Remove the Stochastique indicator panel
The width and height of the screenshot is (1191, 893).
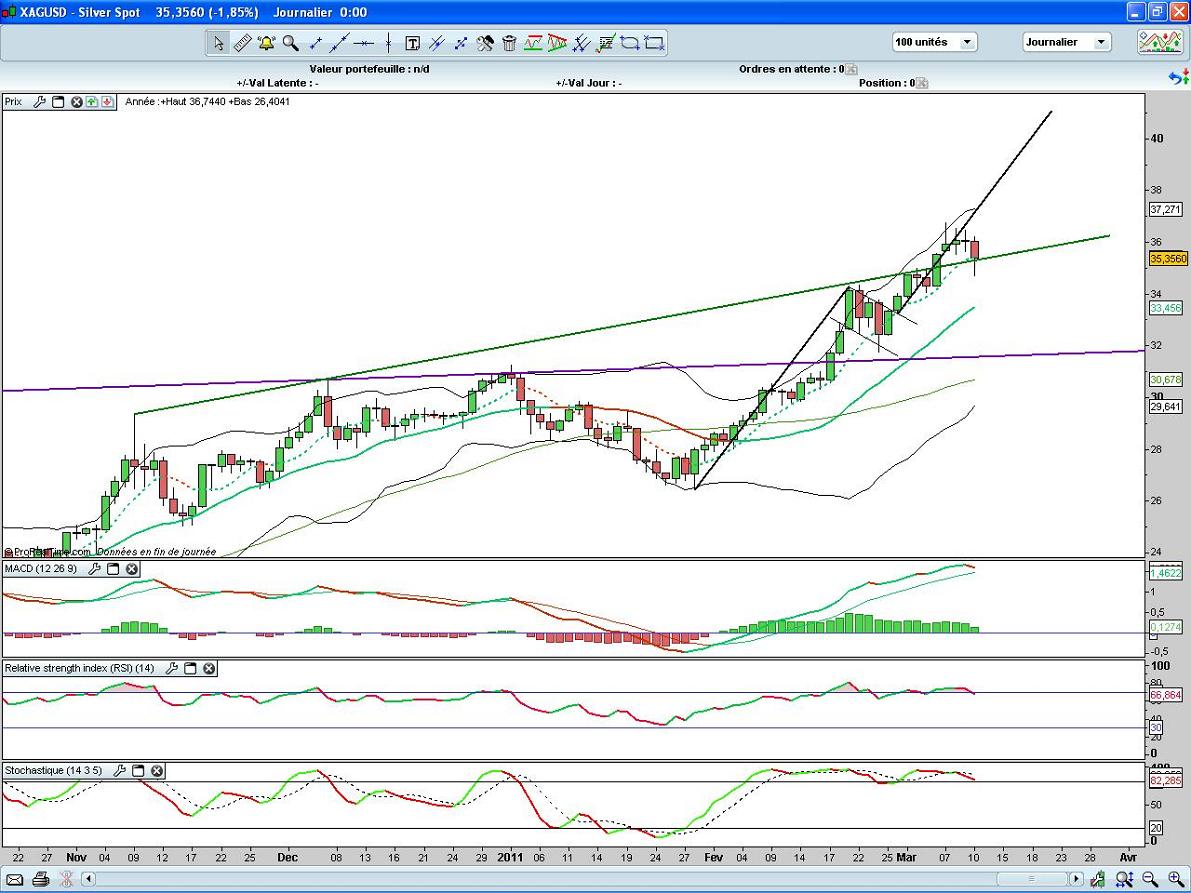[157, 771]
